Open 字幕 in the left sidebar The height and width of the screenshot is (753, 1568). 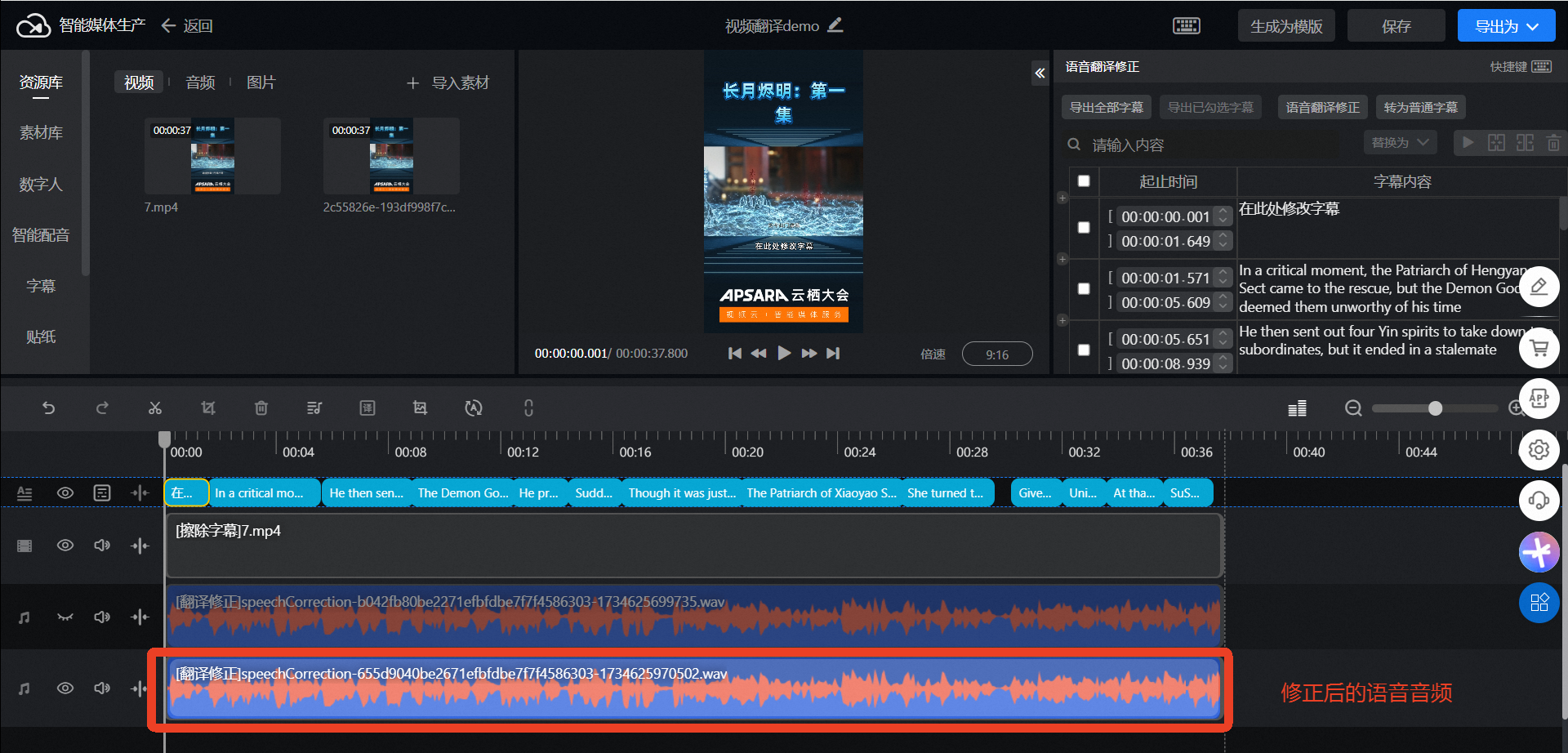(x=41, y=287)
